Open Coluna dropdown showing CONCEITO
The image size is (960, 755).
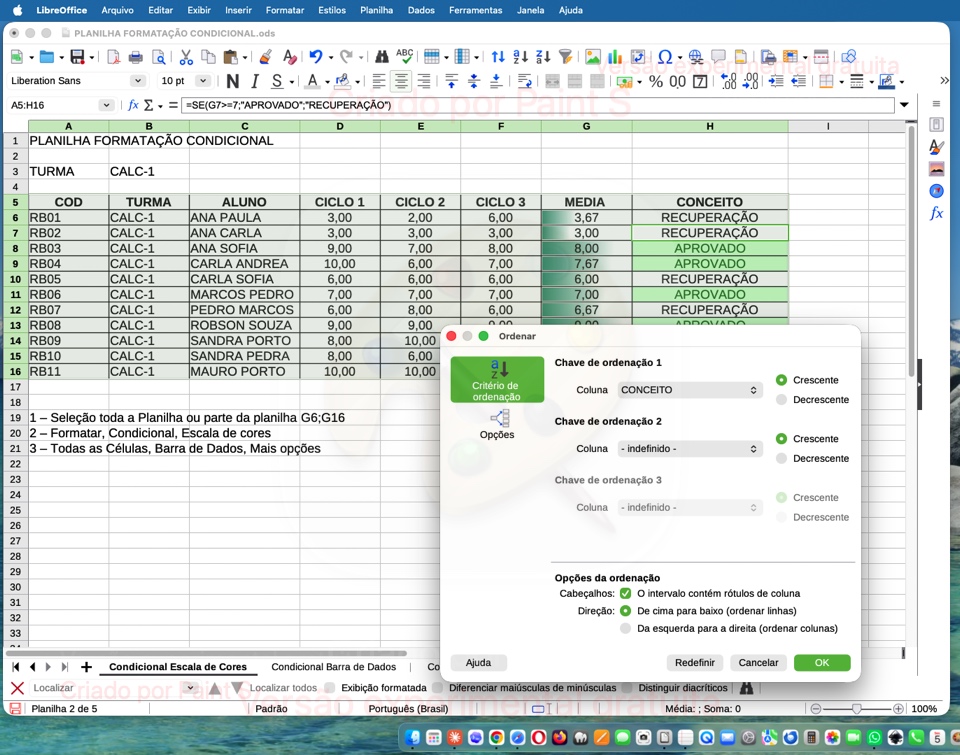point(689,390)
